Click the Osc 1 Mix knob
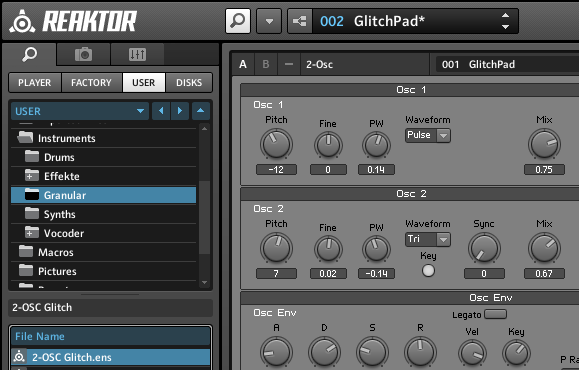 pos(544,144)
